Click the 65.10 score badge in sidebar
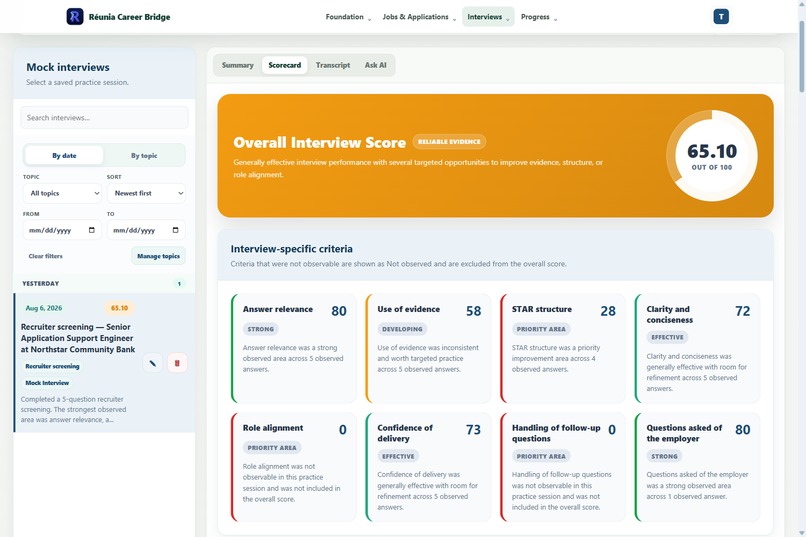This screenshot has height=537, width=806. click(x=120, y=308)
